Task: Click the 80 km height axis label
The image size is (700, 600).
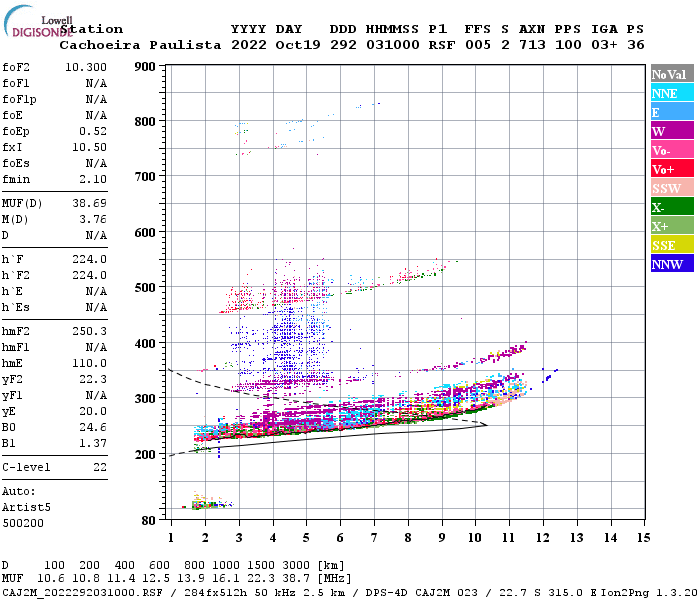Action: [x=148, y=520]
